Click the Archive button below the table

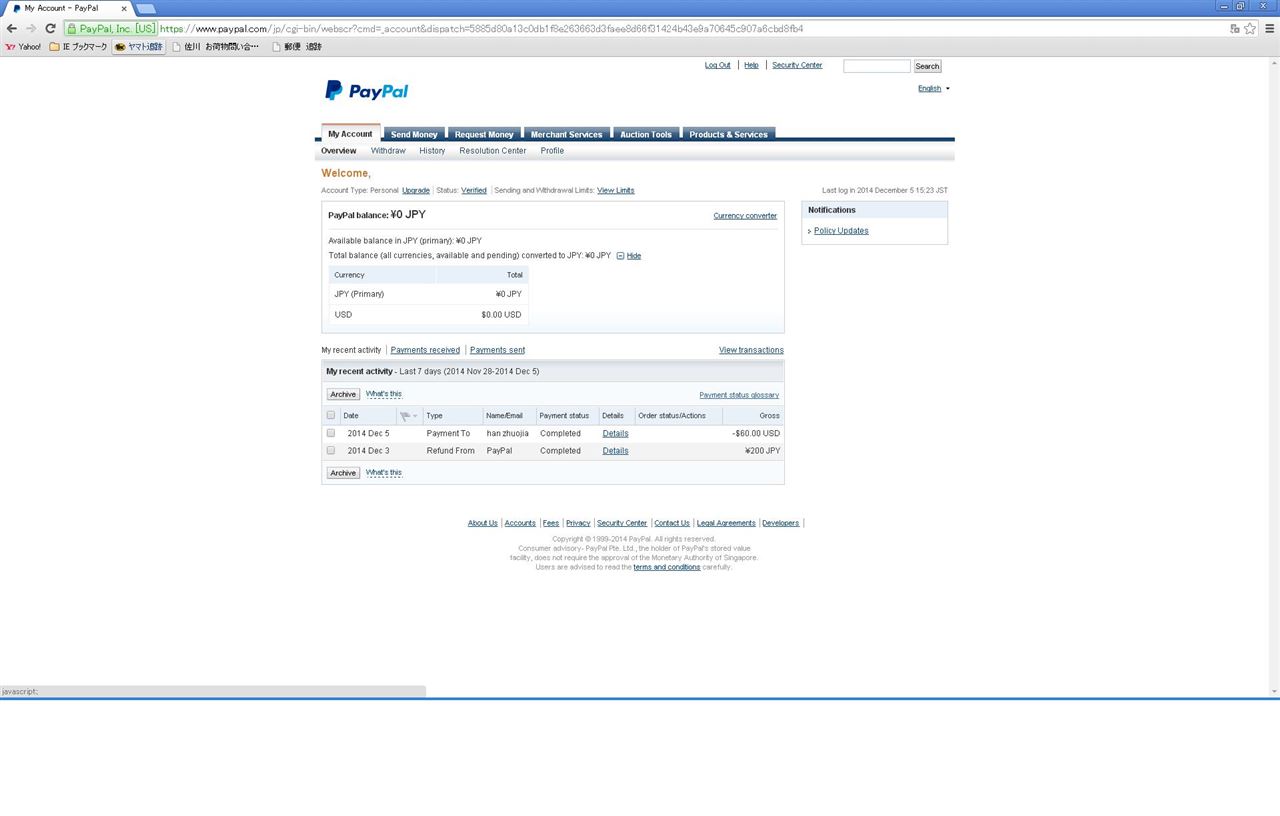tap(343, 473)
